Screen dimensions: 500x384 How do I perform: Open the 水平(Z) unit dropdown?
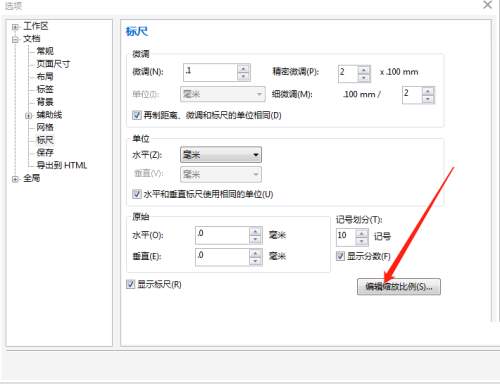click(x=221, y=155)
